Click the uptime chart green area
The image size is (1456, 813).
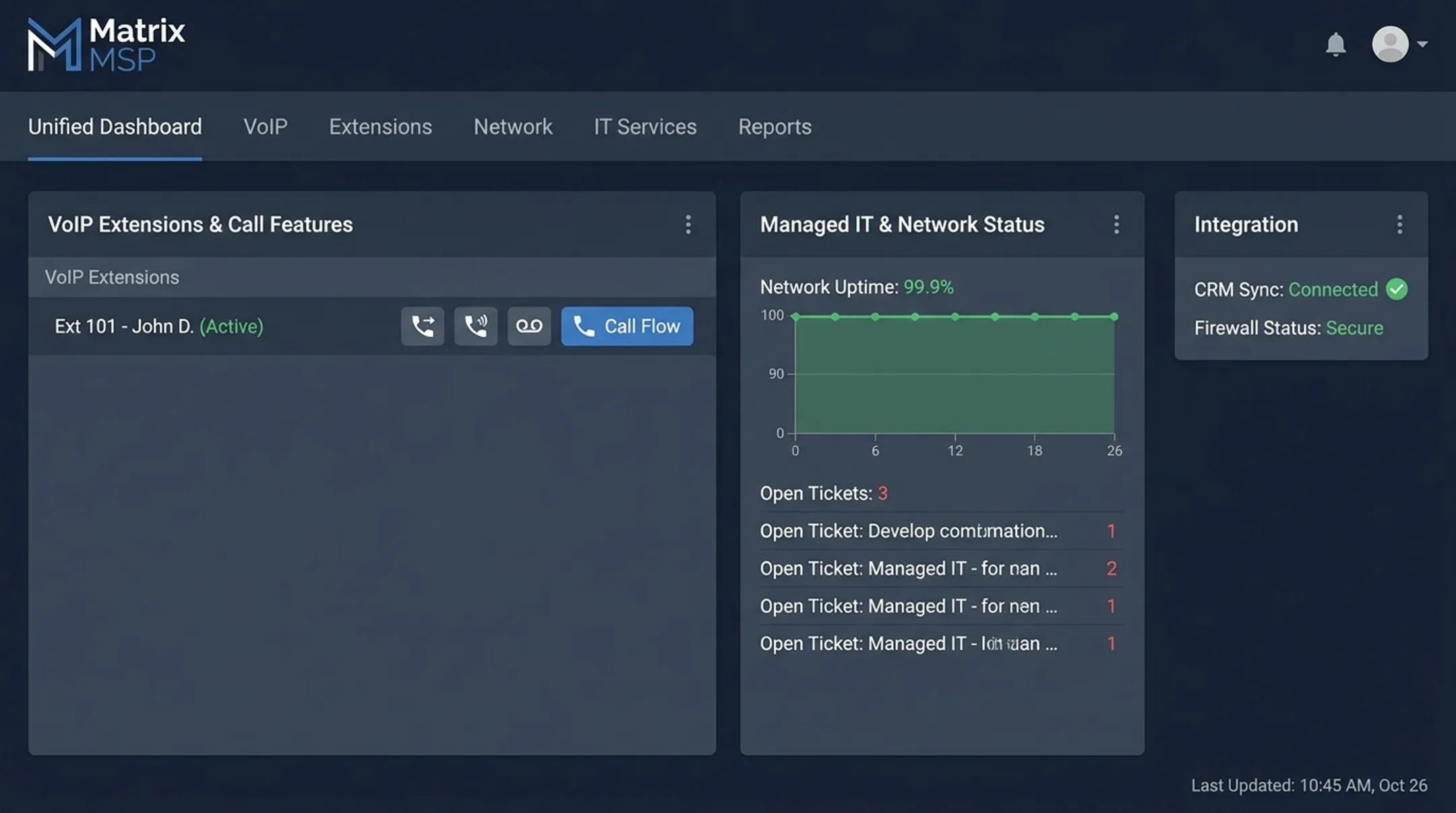pos(954,375)
